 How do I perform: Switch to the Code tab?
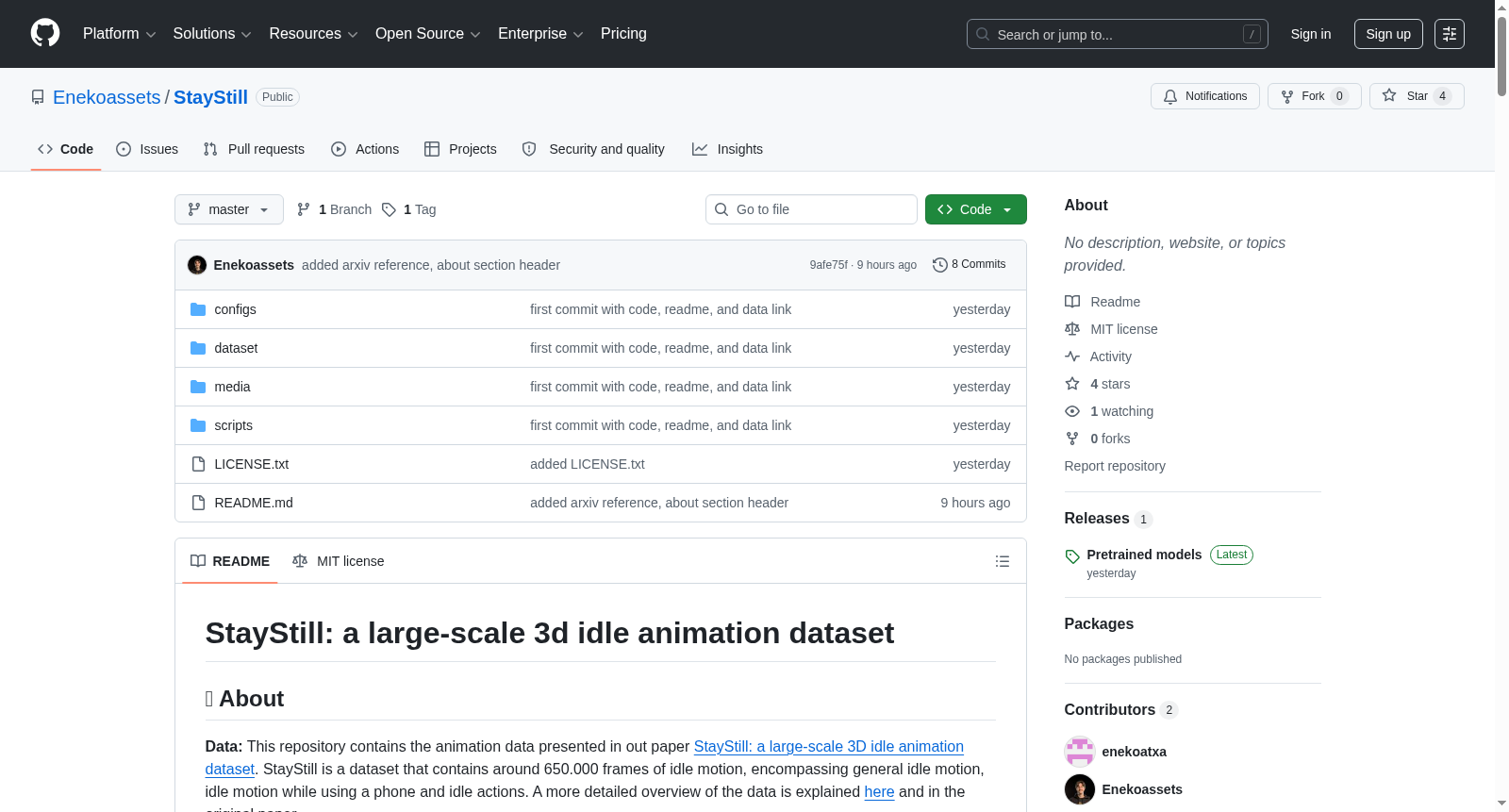coord(66,149)
